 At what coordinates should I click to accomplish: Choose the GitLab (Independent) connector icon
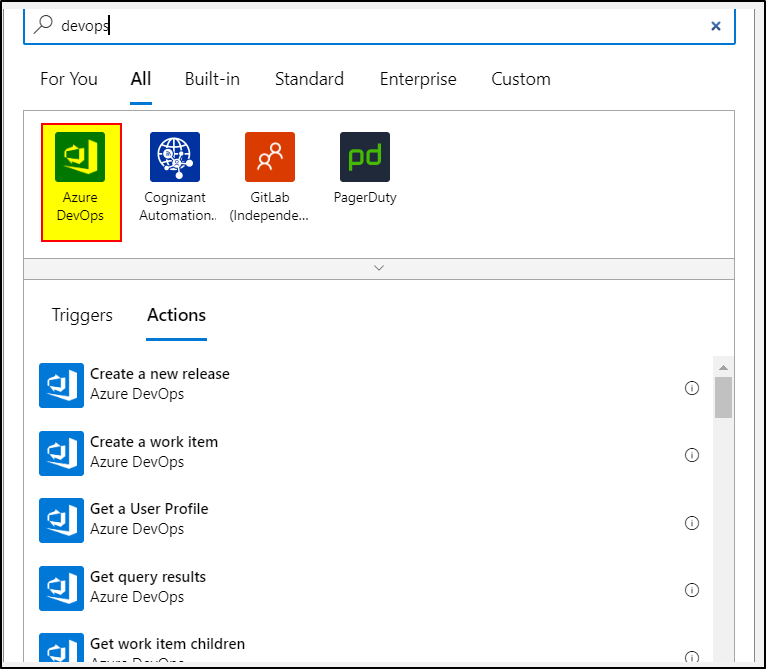270,157
